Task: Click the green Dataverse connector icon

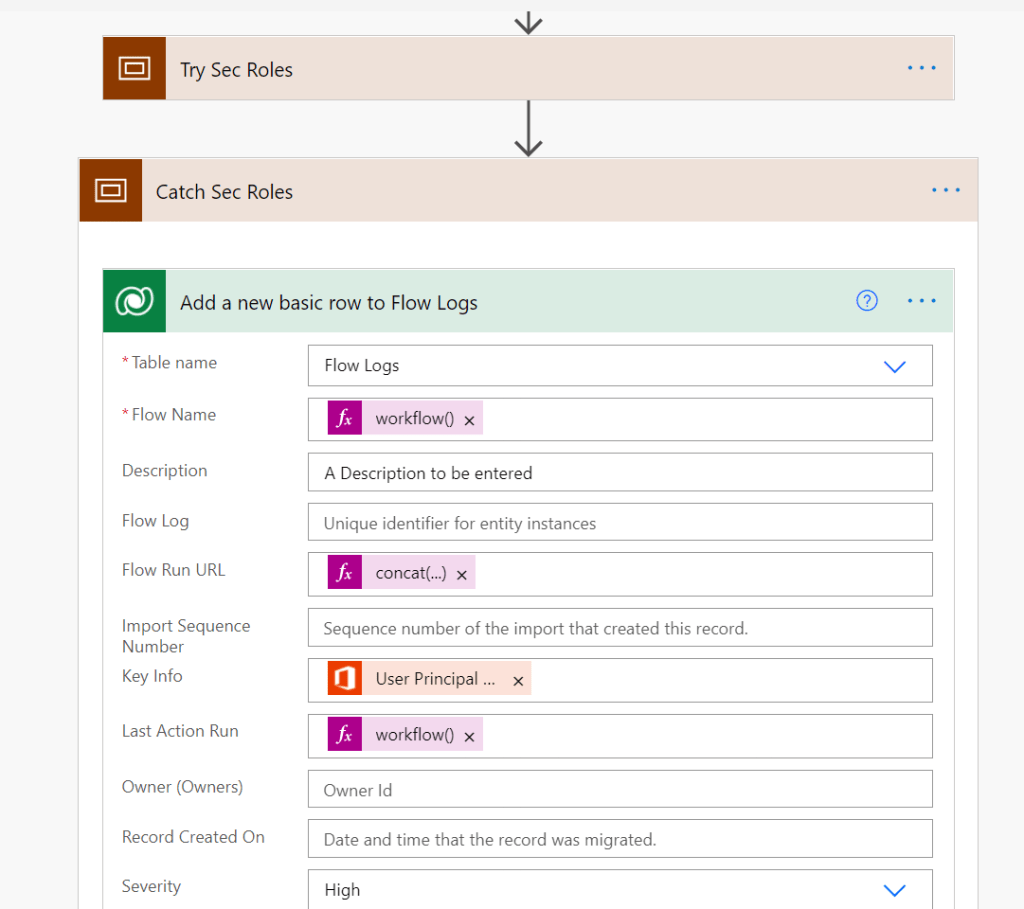Action: (134, 301)
